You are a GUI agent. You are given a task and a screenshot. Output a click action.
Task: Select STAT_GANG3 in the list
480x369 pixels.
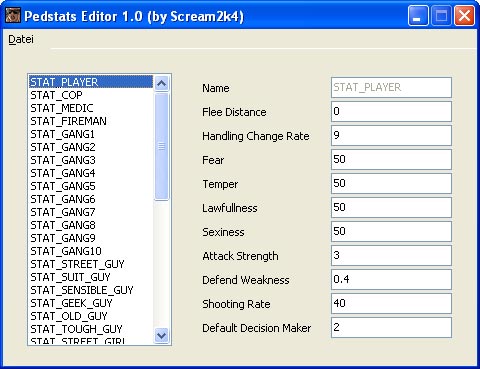(91, 160)
